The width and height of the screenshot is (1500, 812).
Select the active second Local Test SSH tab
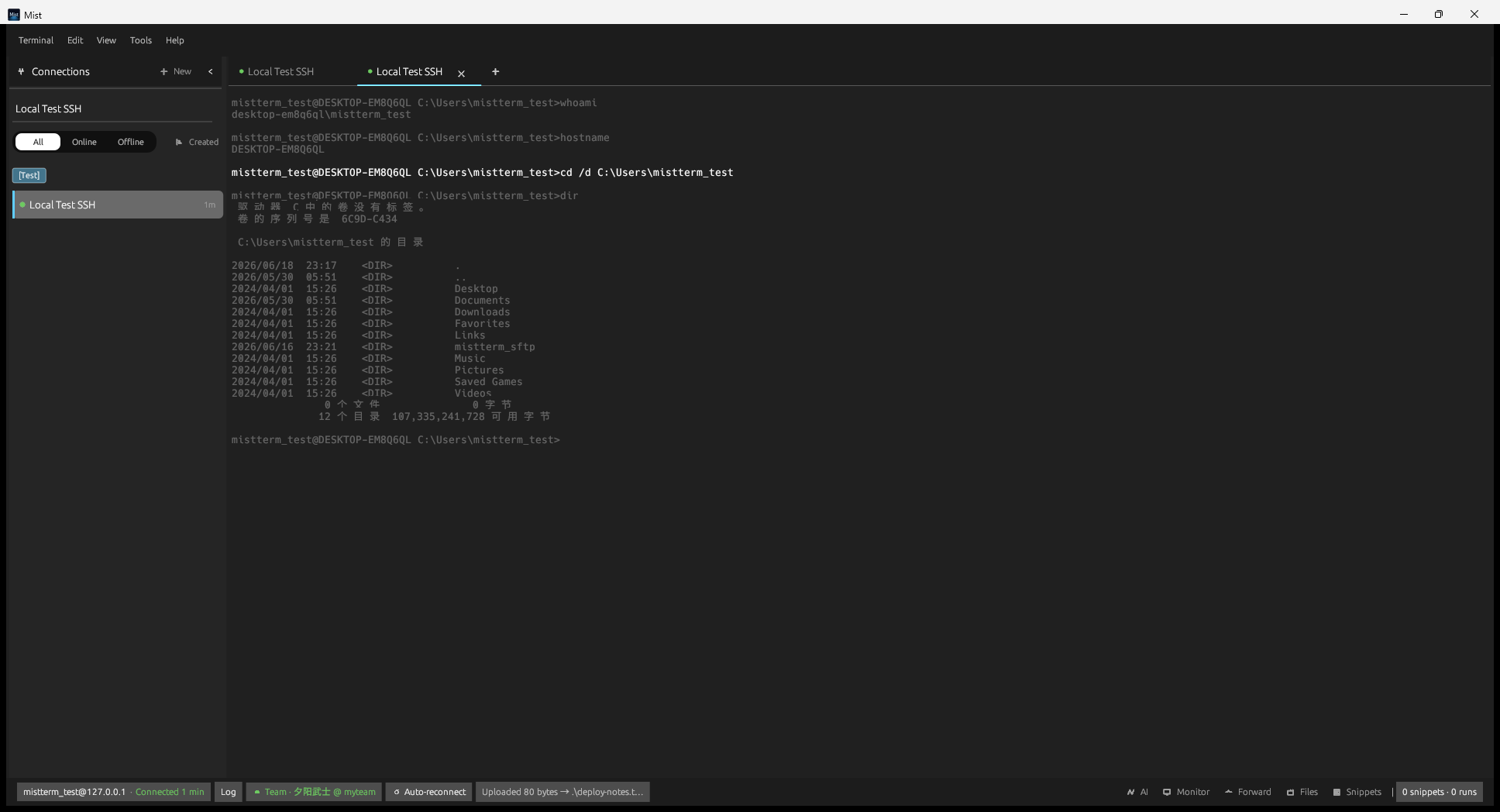click(x=409, y=71)
